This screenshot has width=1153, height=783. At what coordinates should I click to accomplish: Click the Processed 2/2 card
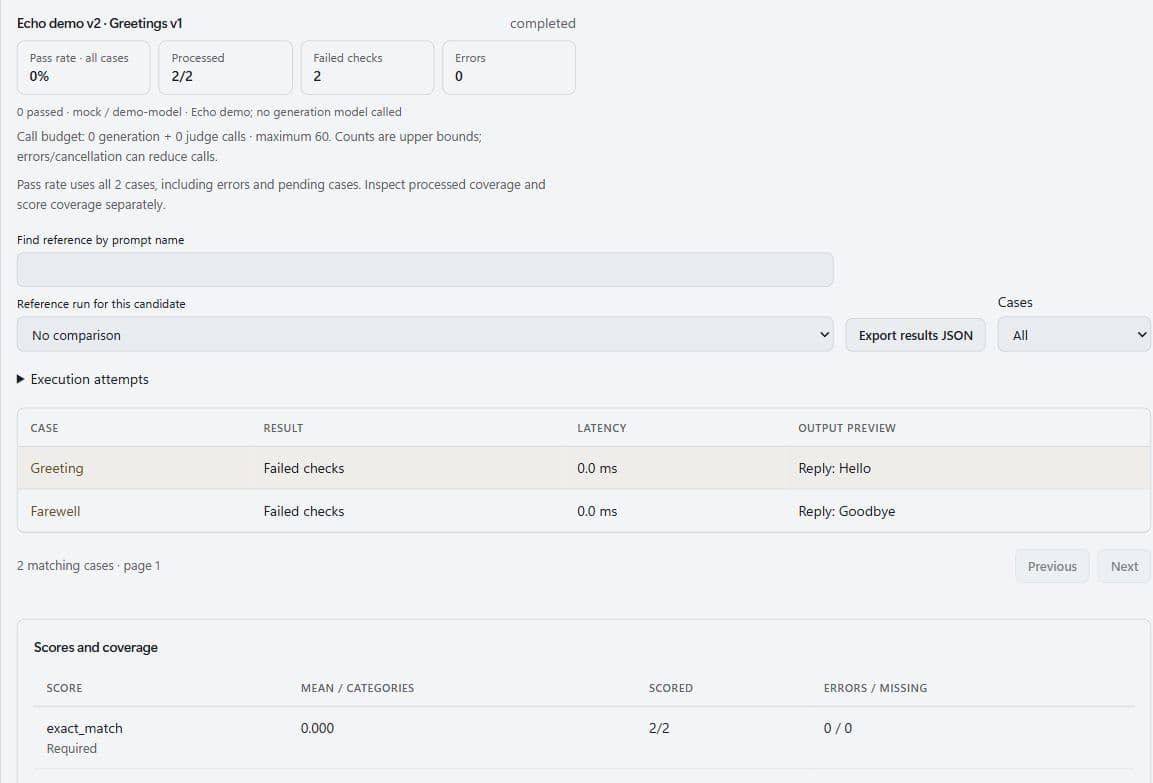[225, 68]
